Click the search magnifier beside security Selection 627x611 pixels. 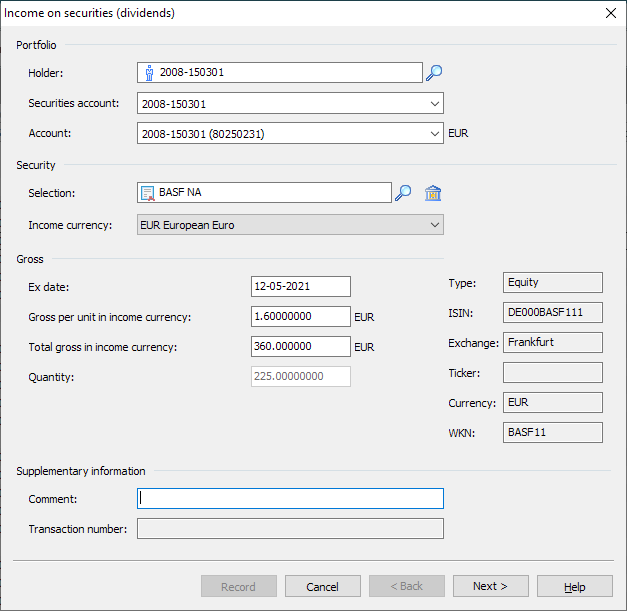(403, 193)
